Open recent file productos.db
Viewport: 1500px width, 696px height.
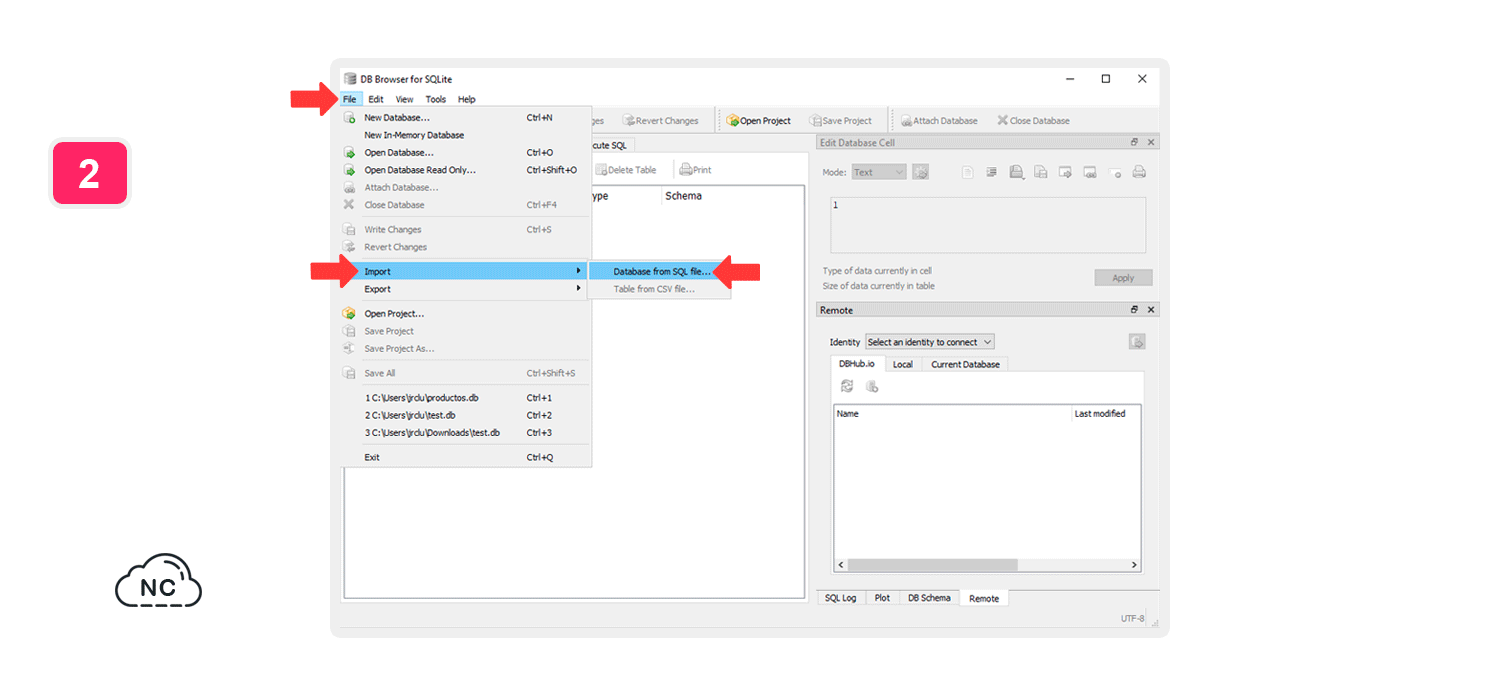[466, 398]
